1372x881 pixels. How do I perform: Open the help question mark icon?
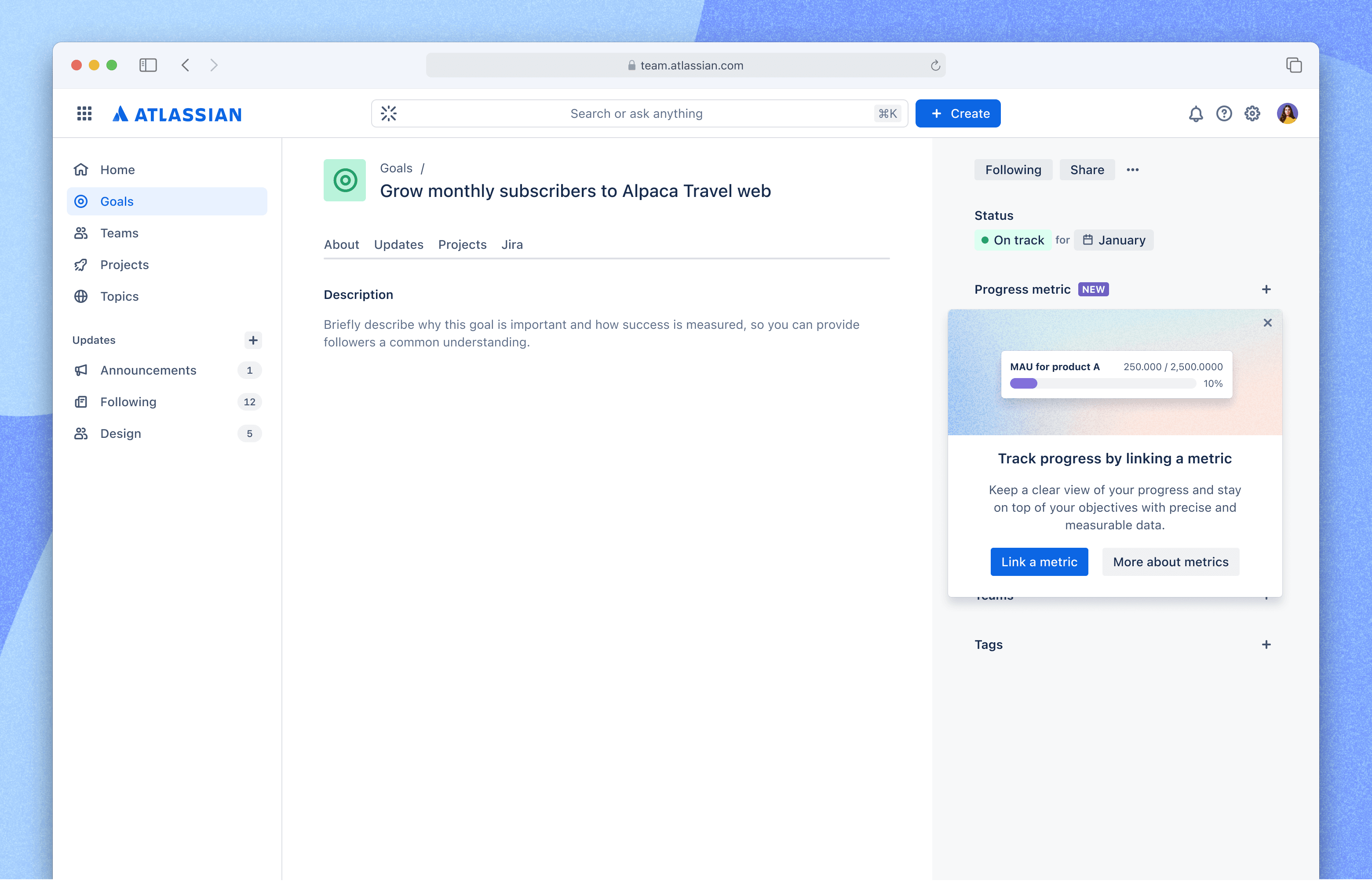pos(1224,113)
